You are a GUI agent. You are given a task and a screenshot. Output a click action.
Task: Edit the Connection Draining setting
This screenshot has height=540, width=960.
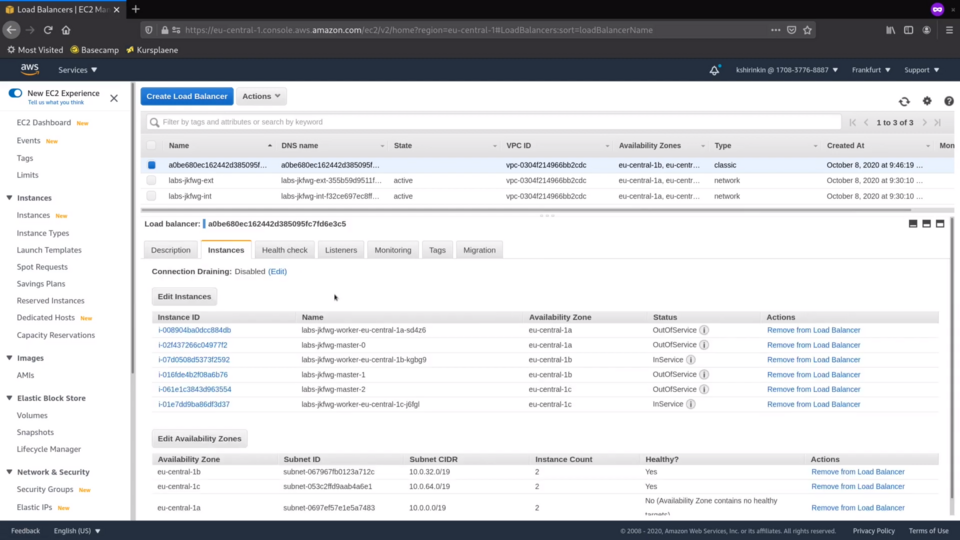click(277, 271)
